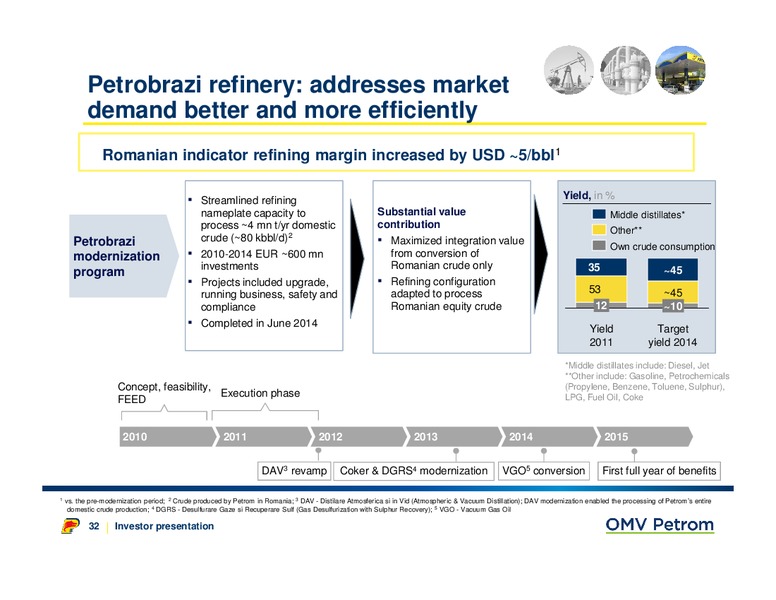Click the refinery pipes circular image
The width and height of the screenshot is (776, 600).
(x=625, y=70)
